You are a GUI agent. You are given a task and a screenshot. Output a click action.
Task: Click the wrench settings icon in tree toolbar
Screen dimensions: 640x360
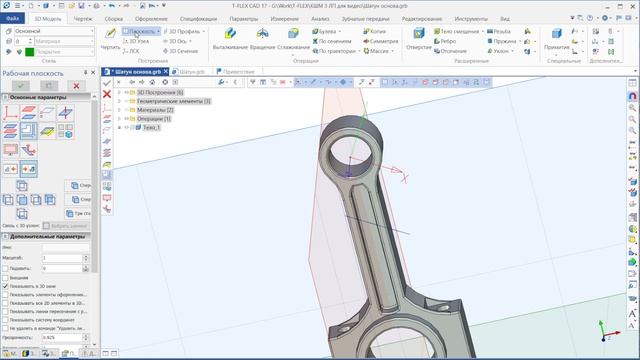(x=221, y=82)
